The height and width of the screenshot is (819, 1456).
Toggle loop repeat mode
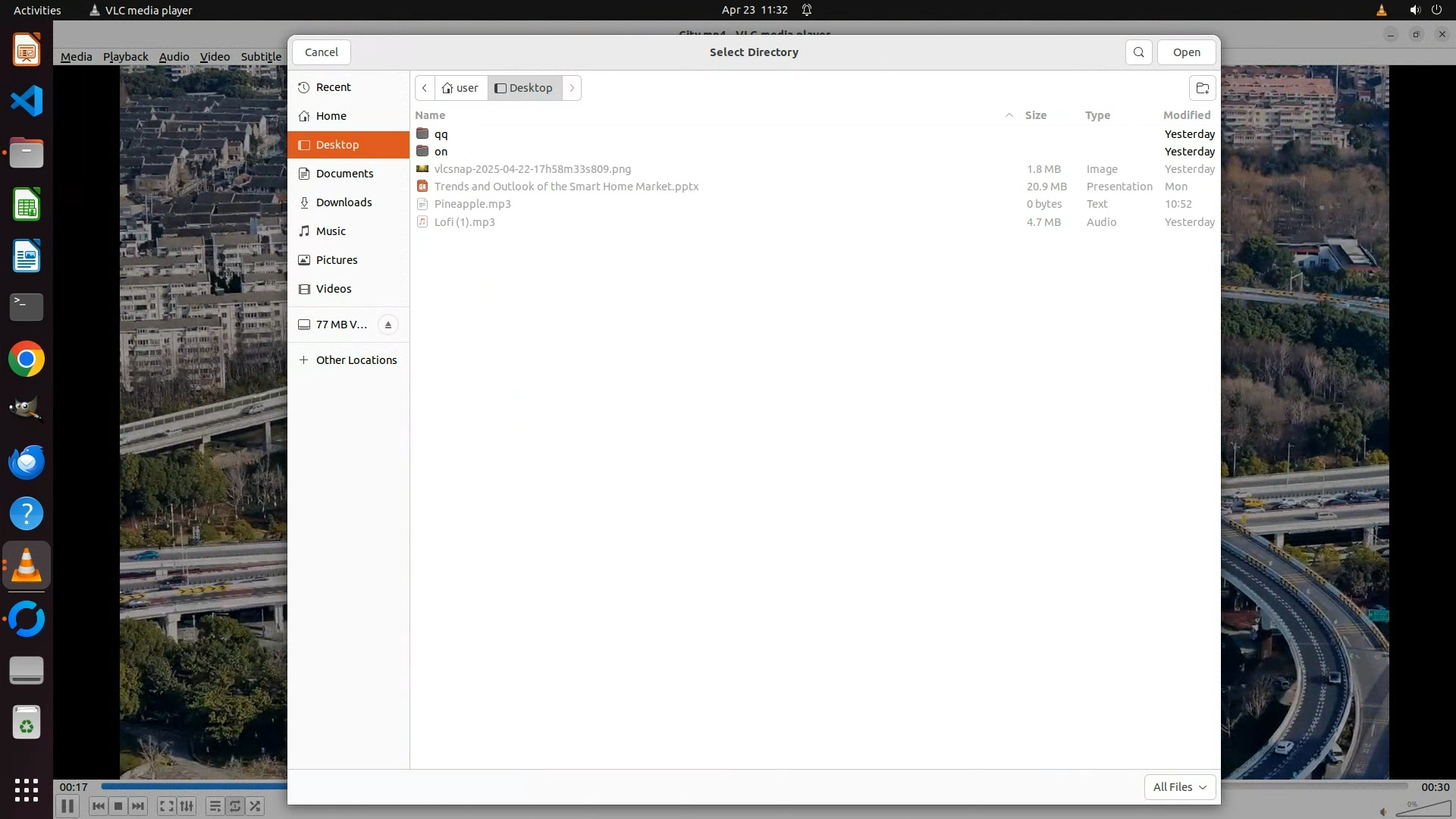click(235, 806)
